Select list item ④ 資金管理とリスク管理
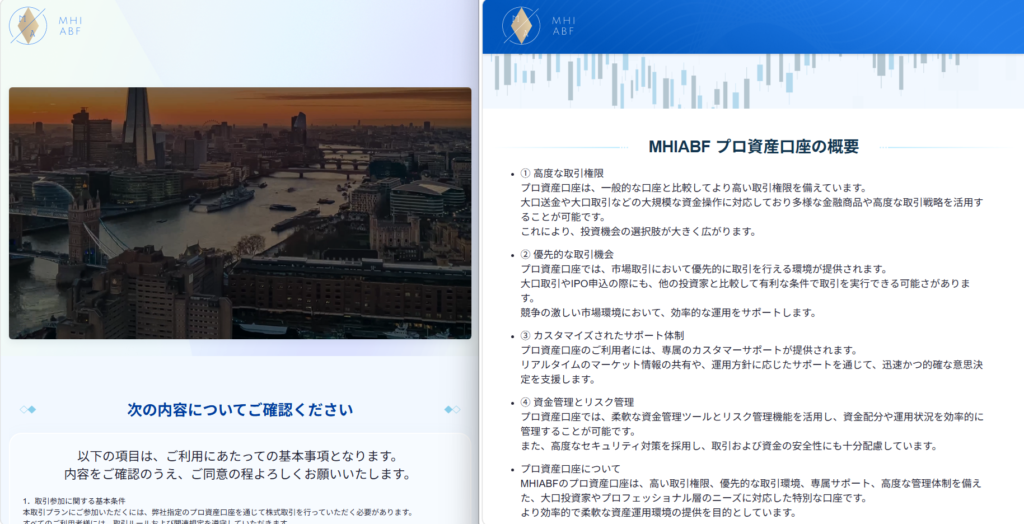The image size is (1024, 524). tap(577, 401)
